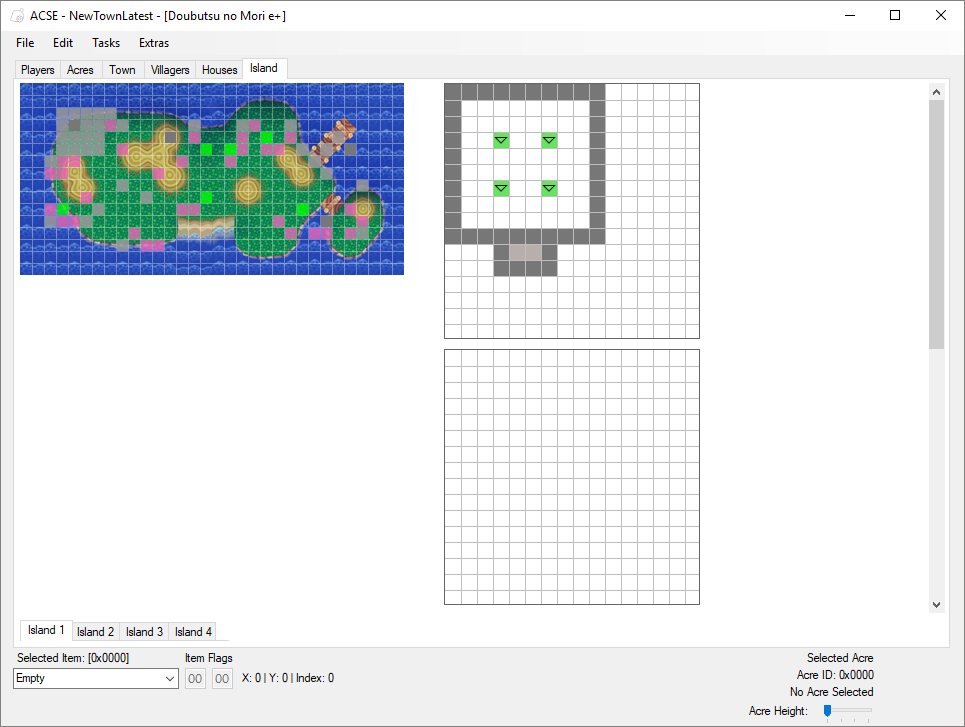Viewport: 965px width, 727px height.
Task: Click the lower empty item grid
Action: (572, 477)
